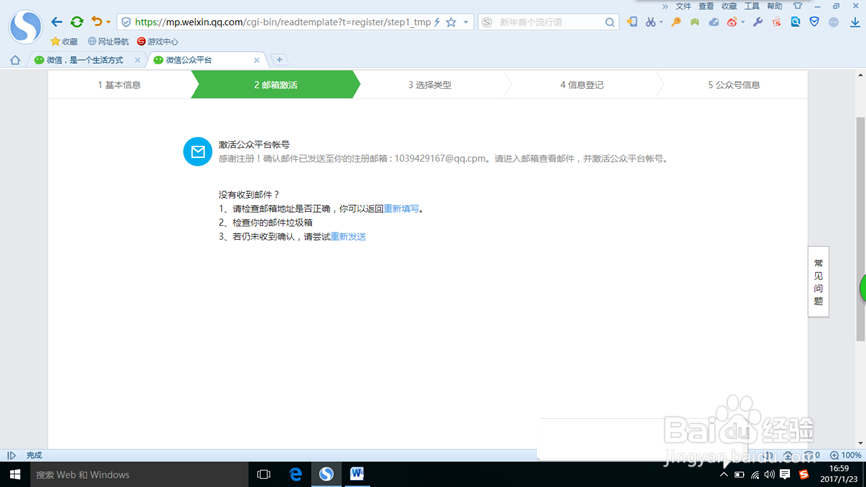Open the Weibo toolbar icon
Viewport: 866px width, 487px height.
pyautogui.click(x=732, y=22)
